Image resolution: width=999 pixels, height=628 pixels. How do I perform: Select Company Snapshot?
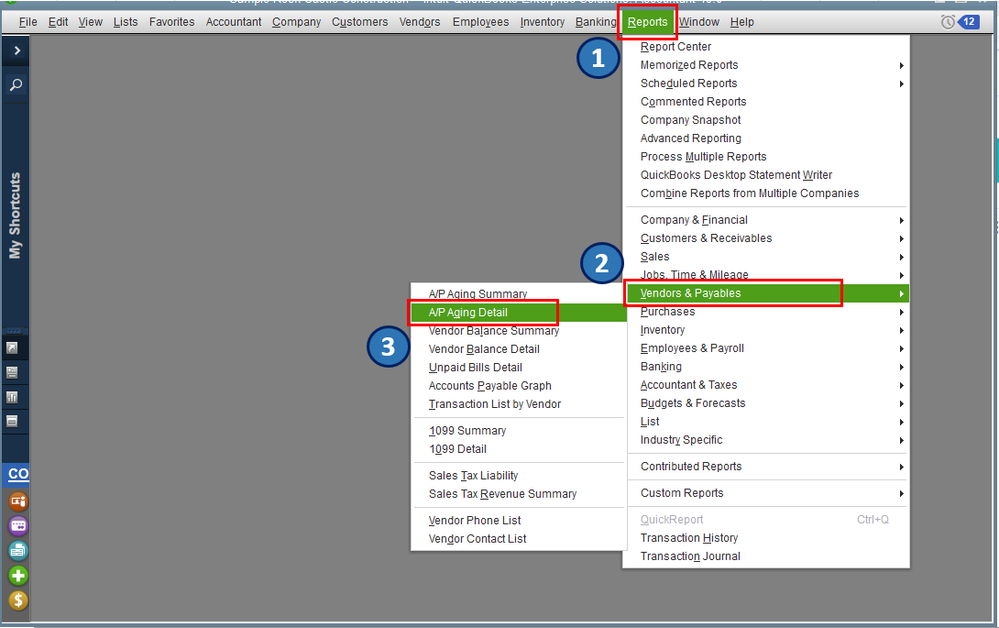tap(765, 120)
